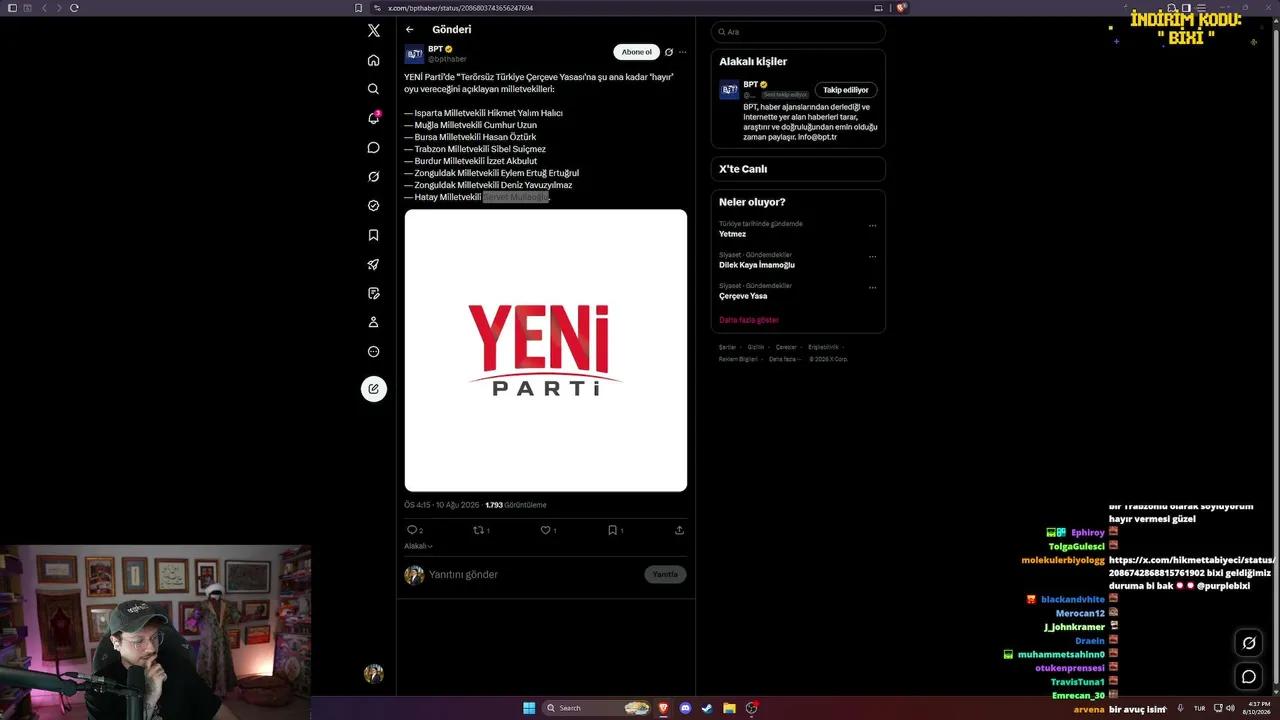1280x720 pixels.
Task: Bookmark the post via bookmark icon
Action: 612,530
